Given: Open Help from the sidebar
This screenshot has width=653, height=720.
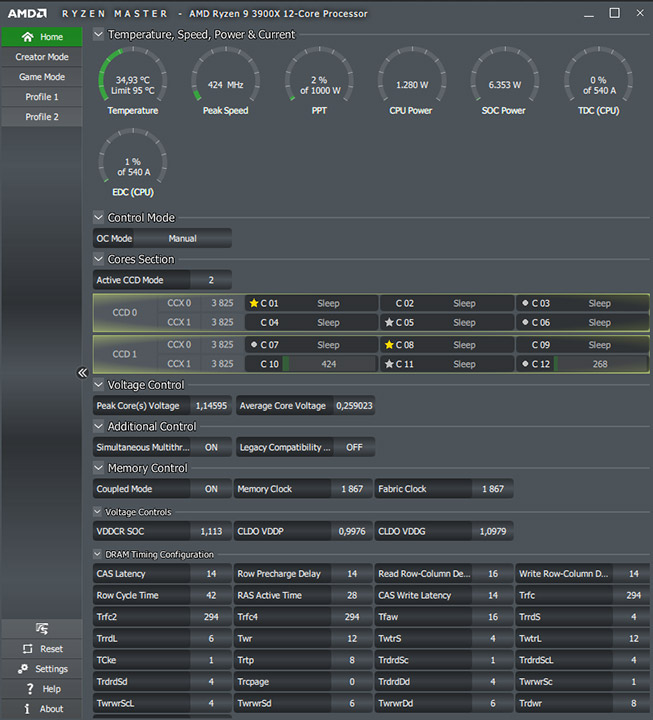Looking at the screenshot, I should click(x=42, y=689).
